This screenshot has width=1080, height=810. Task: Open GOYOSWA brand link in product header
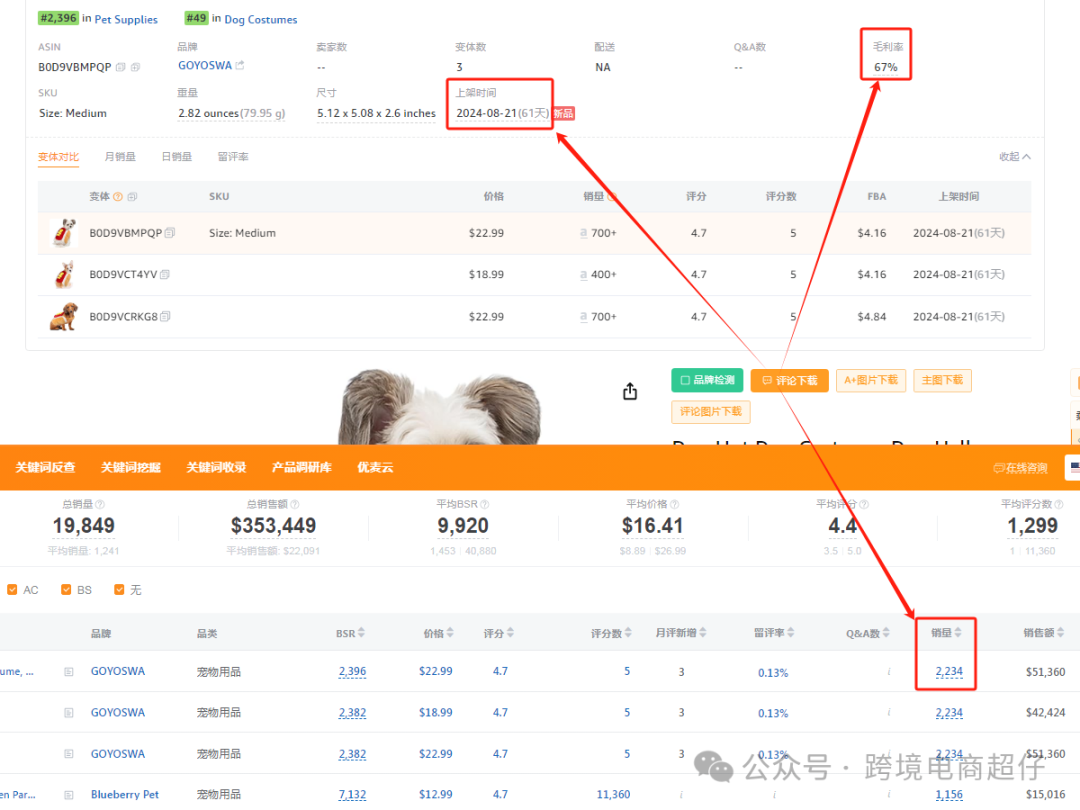coord(205,65)
